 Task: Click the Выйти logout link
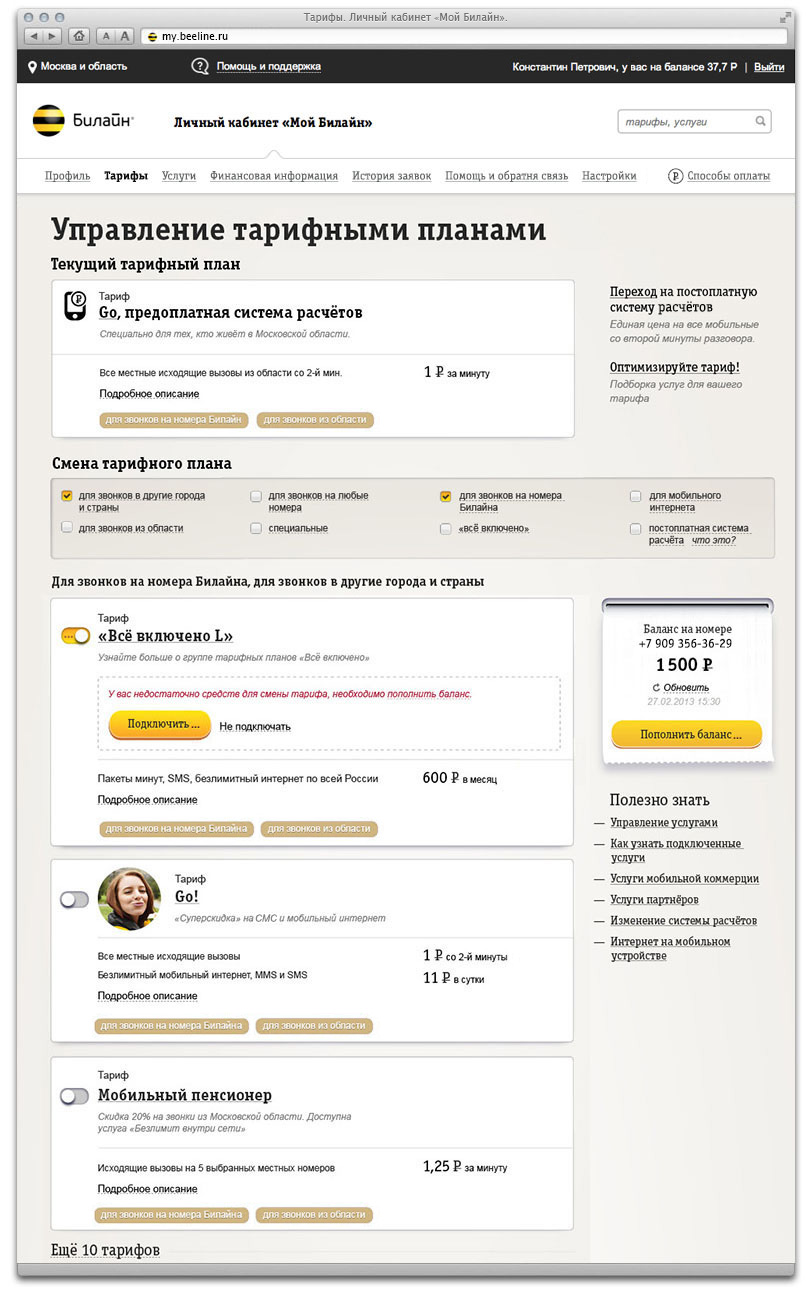coord(769,67)
